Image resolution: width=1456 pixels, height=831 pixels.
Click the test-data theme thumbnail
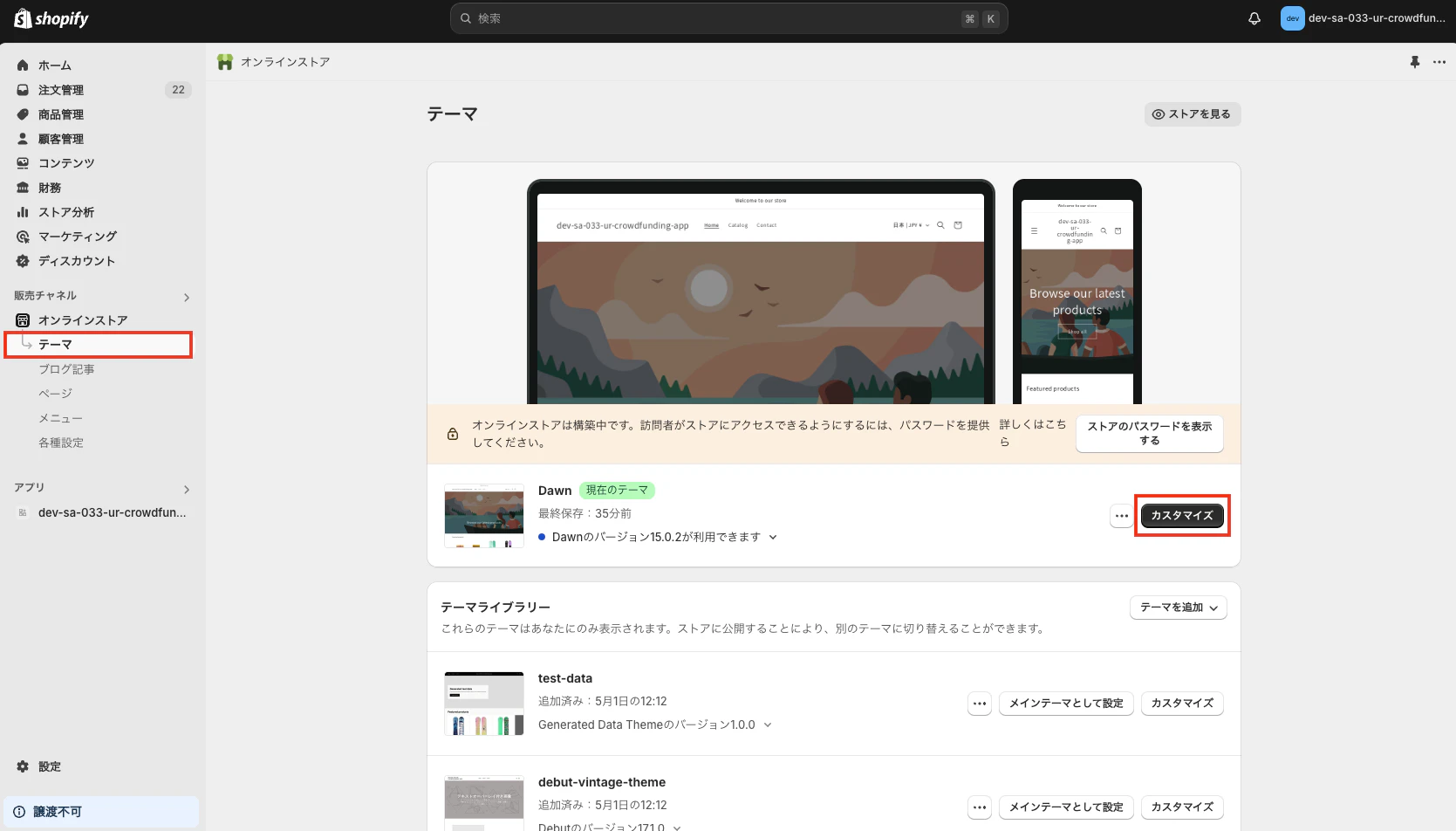[483, 703]
